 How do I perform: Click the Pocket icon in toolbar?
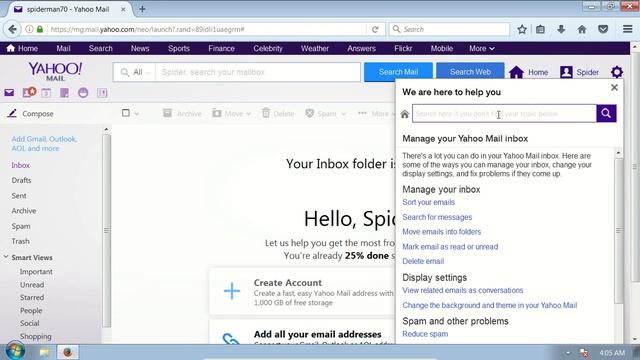click(x=603, y=29)
